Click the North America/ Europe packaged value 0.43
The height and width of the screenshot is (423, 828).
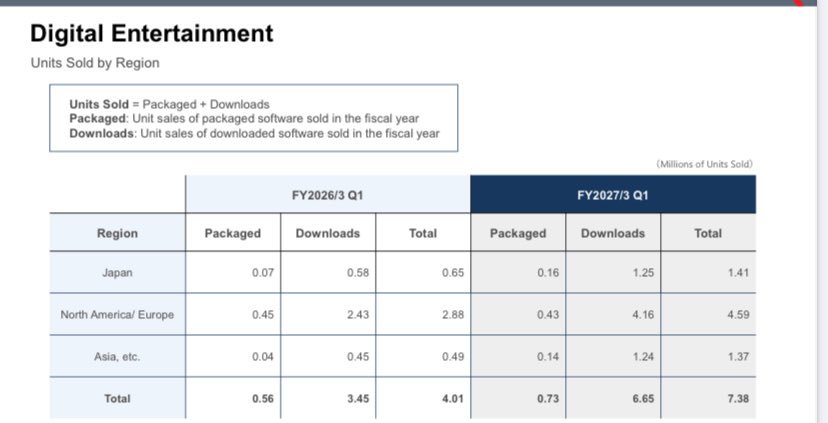pyautogui.click(x=548, y=315)
